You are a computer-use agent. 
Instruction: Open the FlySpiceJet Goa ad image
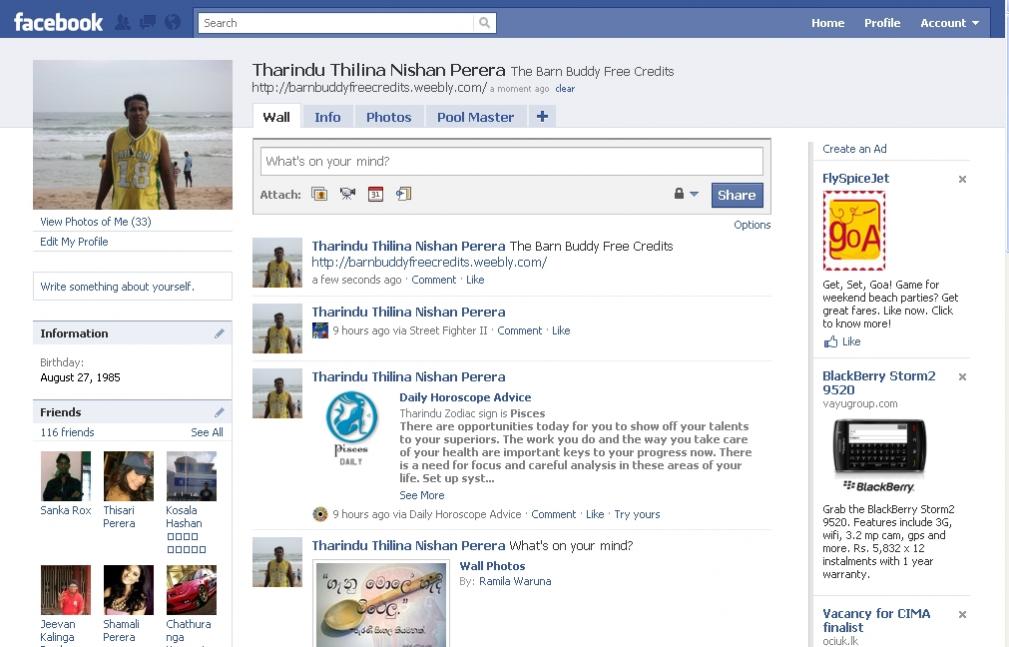[x=854, y=230]
